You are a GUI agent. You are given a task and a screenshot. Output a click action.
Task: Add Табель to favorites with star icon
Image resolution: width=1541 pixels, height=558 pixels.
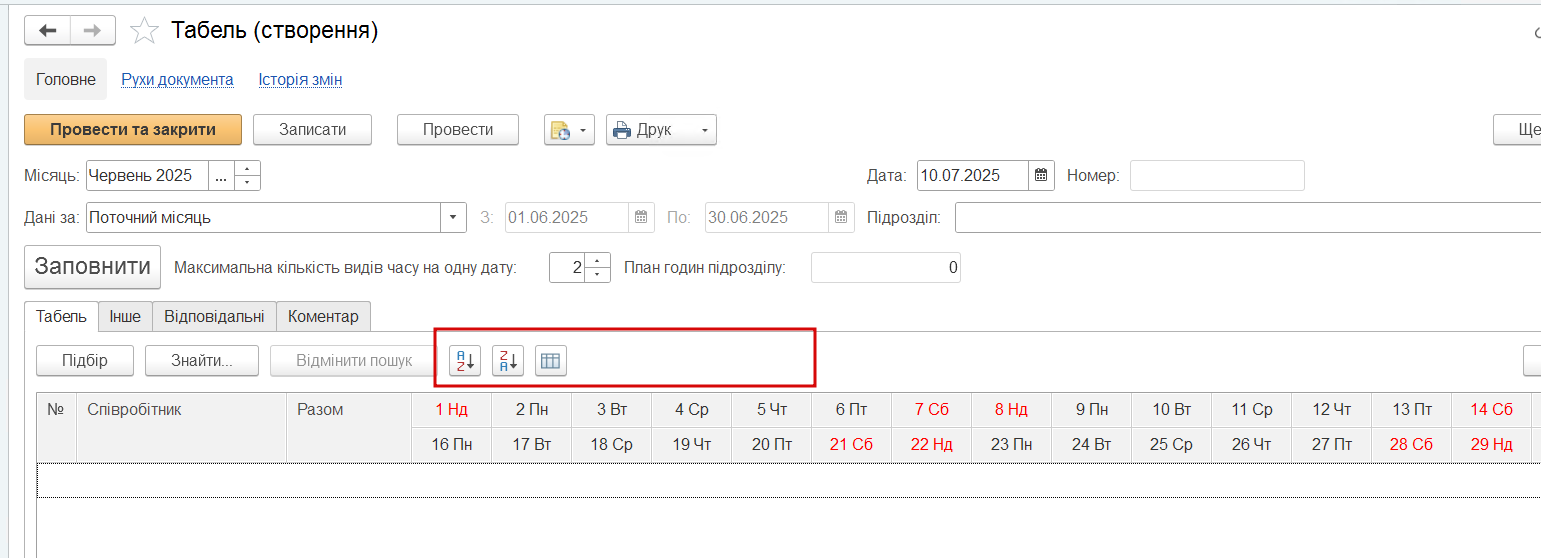pyautogui.click(x=145, y=31)
